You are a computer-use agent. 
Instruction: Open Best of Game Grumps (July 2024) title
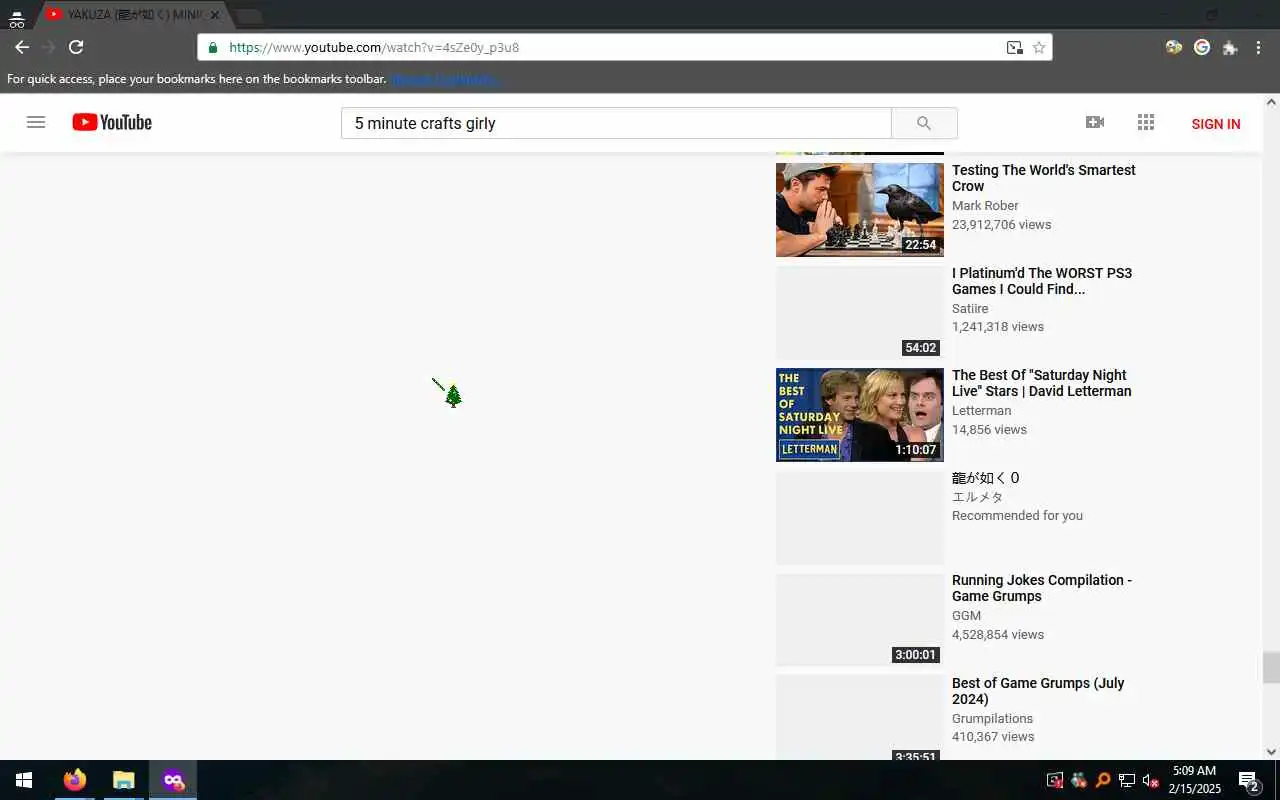pyautogui.click(x=1038, y=691)
